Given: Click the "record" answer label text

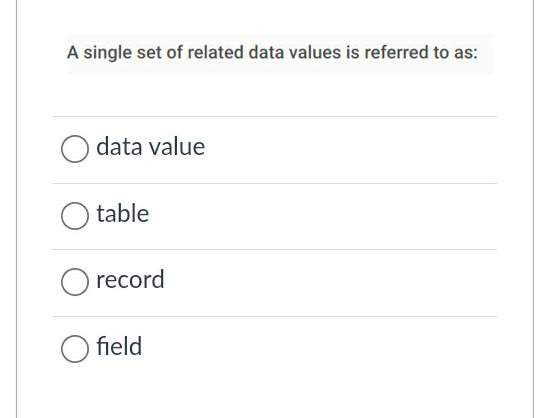Looking at the screenshot, I should (x=130, y=280).
